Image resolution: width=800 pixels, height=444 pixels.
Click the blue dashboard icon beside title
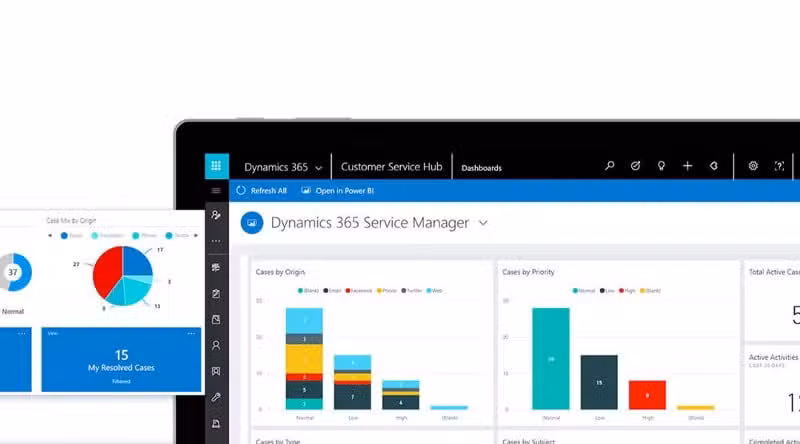click(252, 223)
